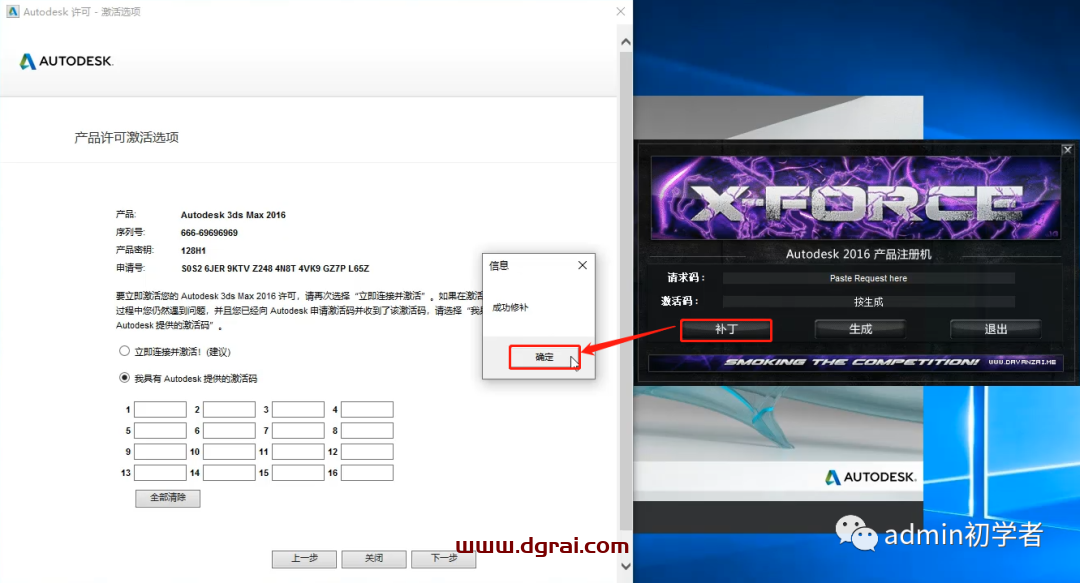Click the 上一步 button
Image resolution: width=1080 pixels, height=583 pixels.
(x=304, y=559)
